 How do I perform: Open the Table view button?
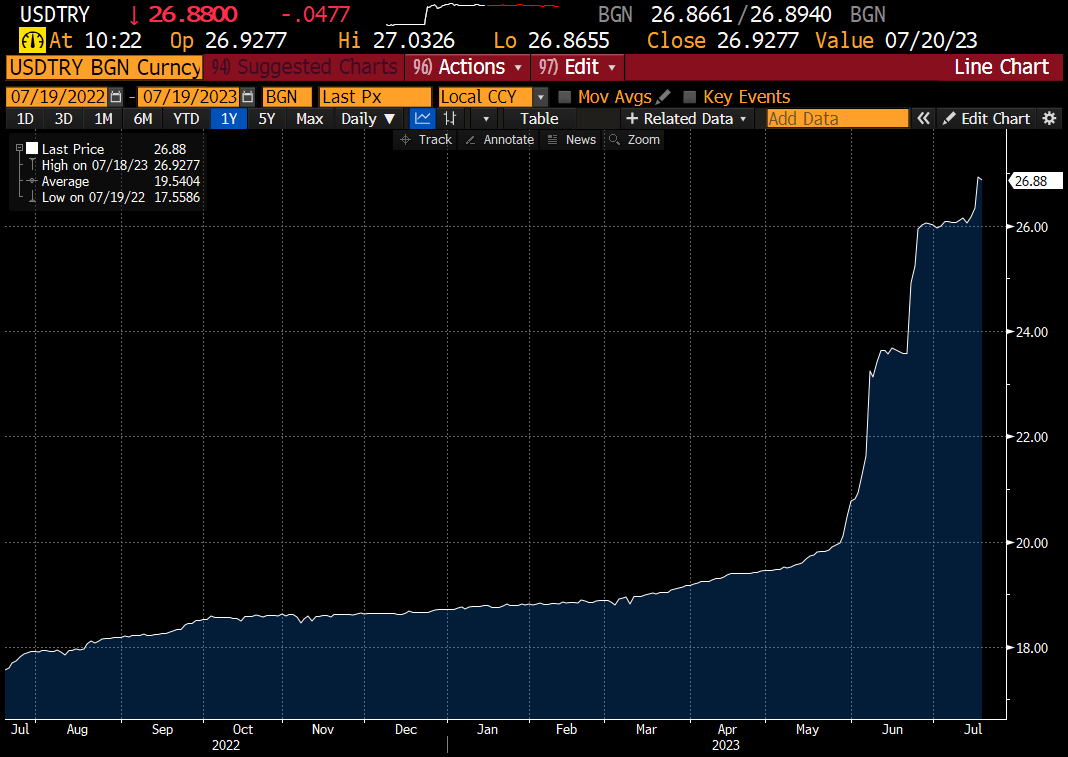[538, 118]
